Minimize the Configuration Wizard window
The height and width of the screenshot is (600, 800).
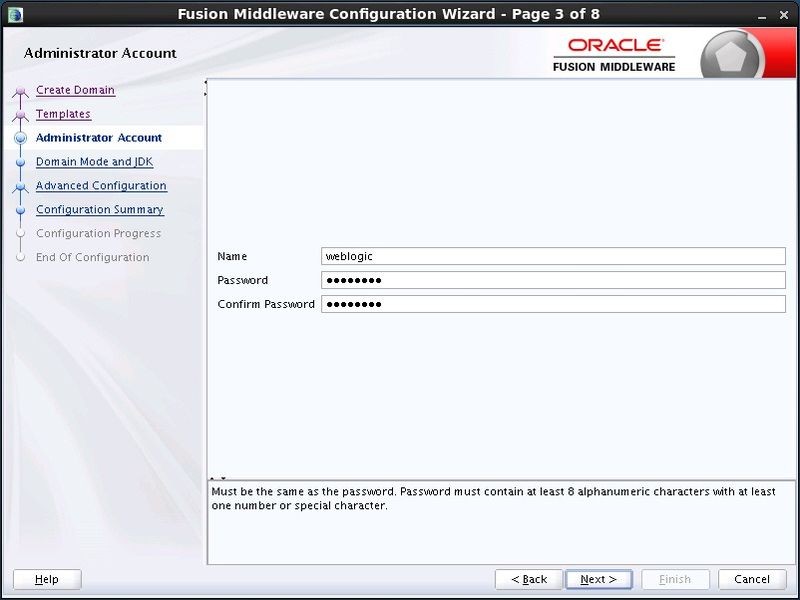pyautogui.click(x=762, y=16)
